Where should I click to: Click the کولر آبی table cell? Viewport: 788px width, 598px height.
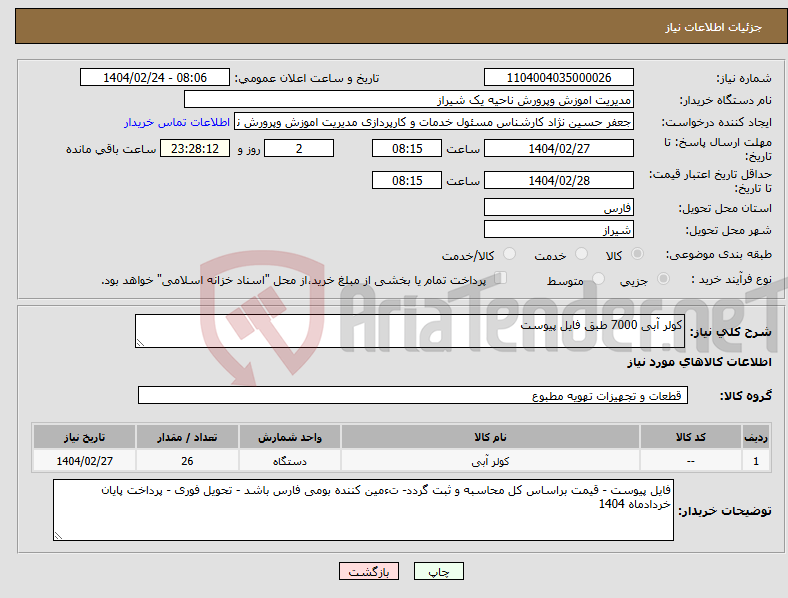pyautogui.click(x=490, y=461)
